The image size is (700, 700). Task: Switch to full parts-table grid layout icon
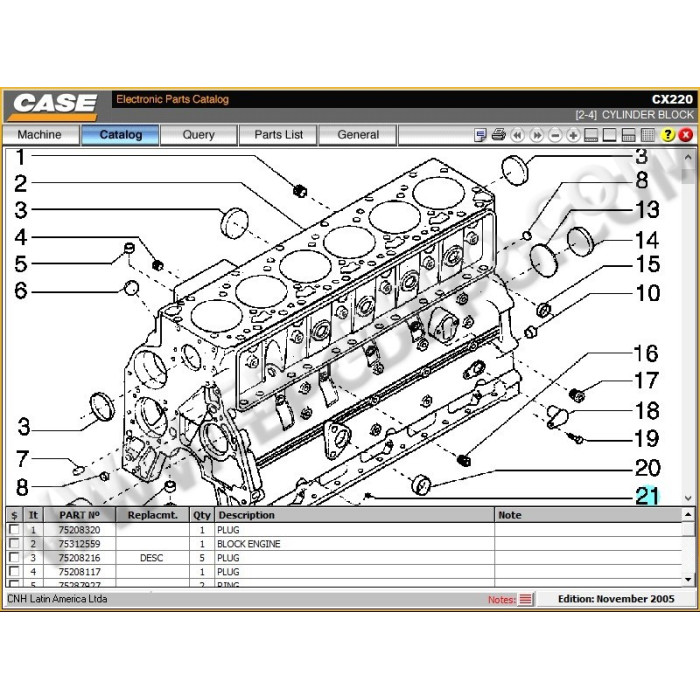click(x=647, y=135)
